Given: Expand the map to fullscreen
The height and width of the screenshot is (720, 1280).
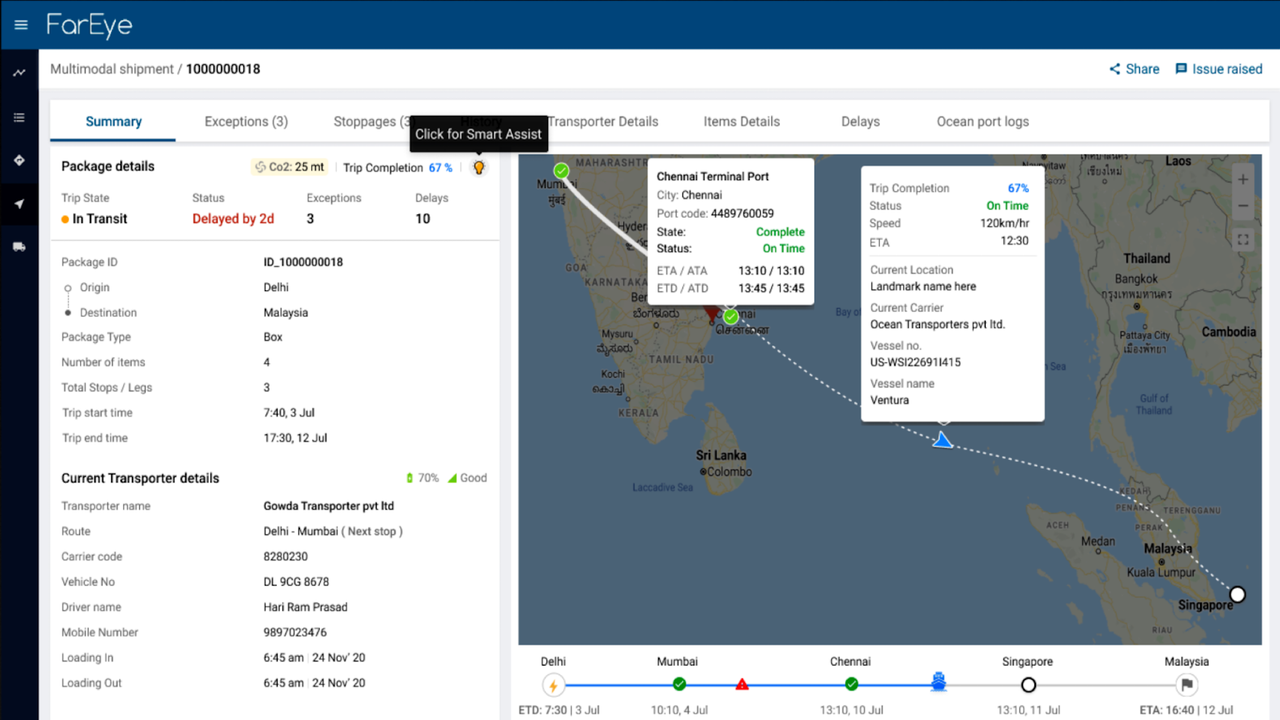Looking at the screenshot, I should pos(1243,240).
